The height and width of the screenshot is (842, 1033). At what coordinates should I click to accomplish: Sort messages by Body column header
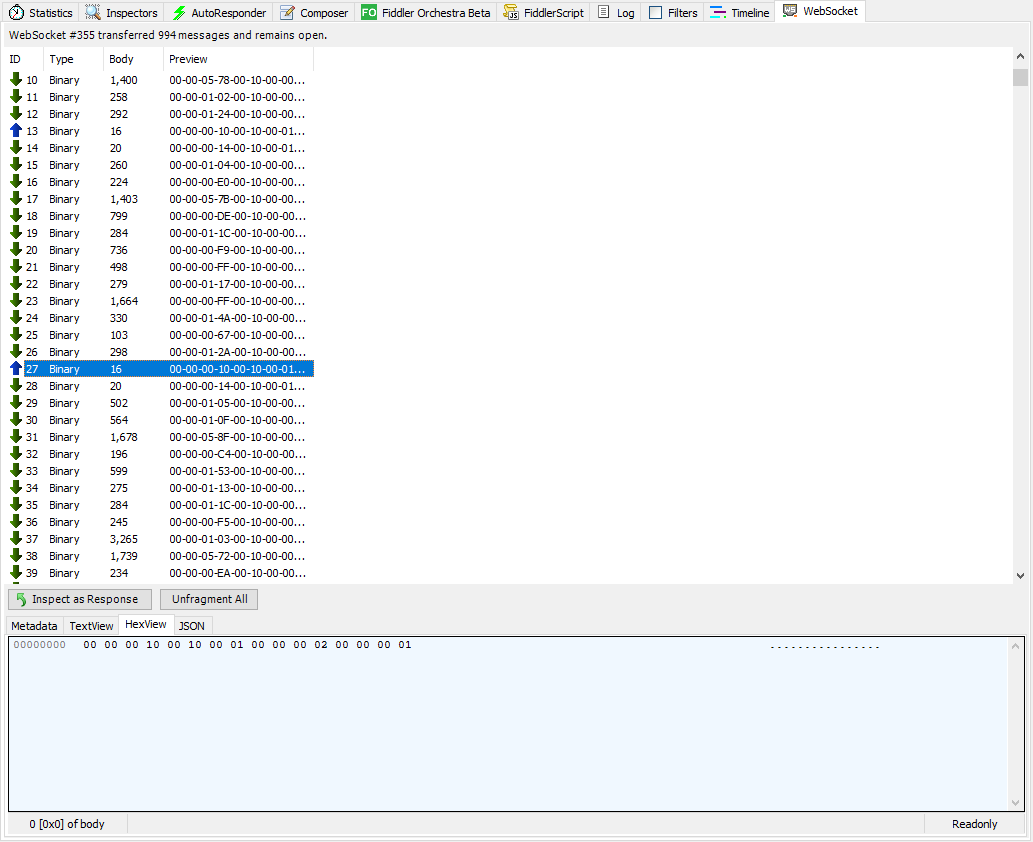click(x=121, y=59)
